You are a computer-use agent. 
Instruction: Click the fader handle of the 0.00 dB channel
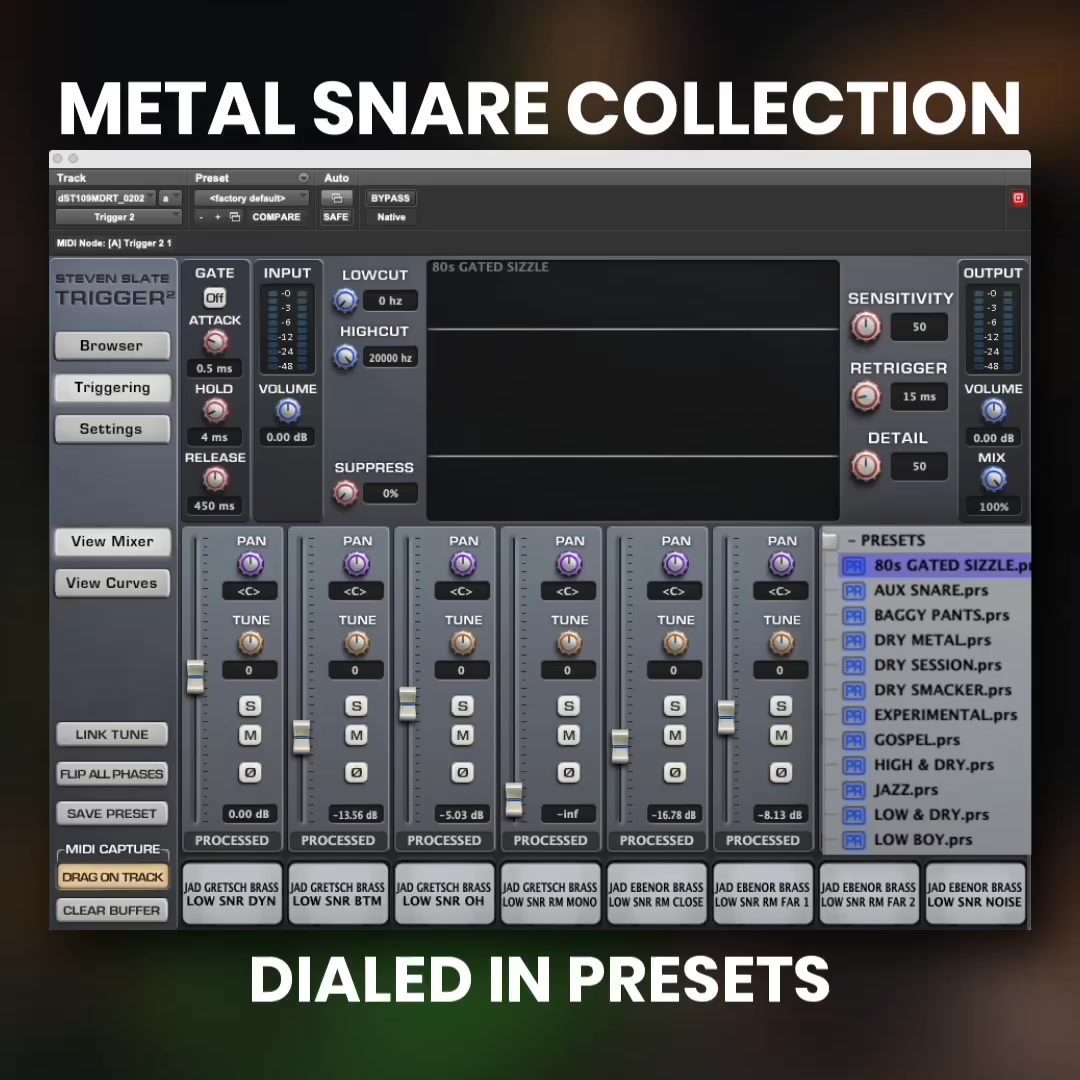[x=196, y=676]
